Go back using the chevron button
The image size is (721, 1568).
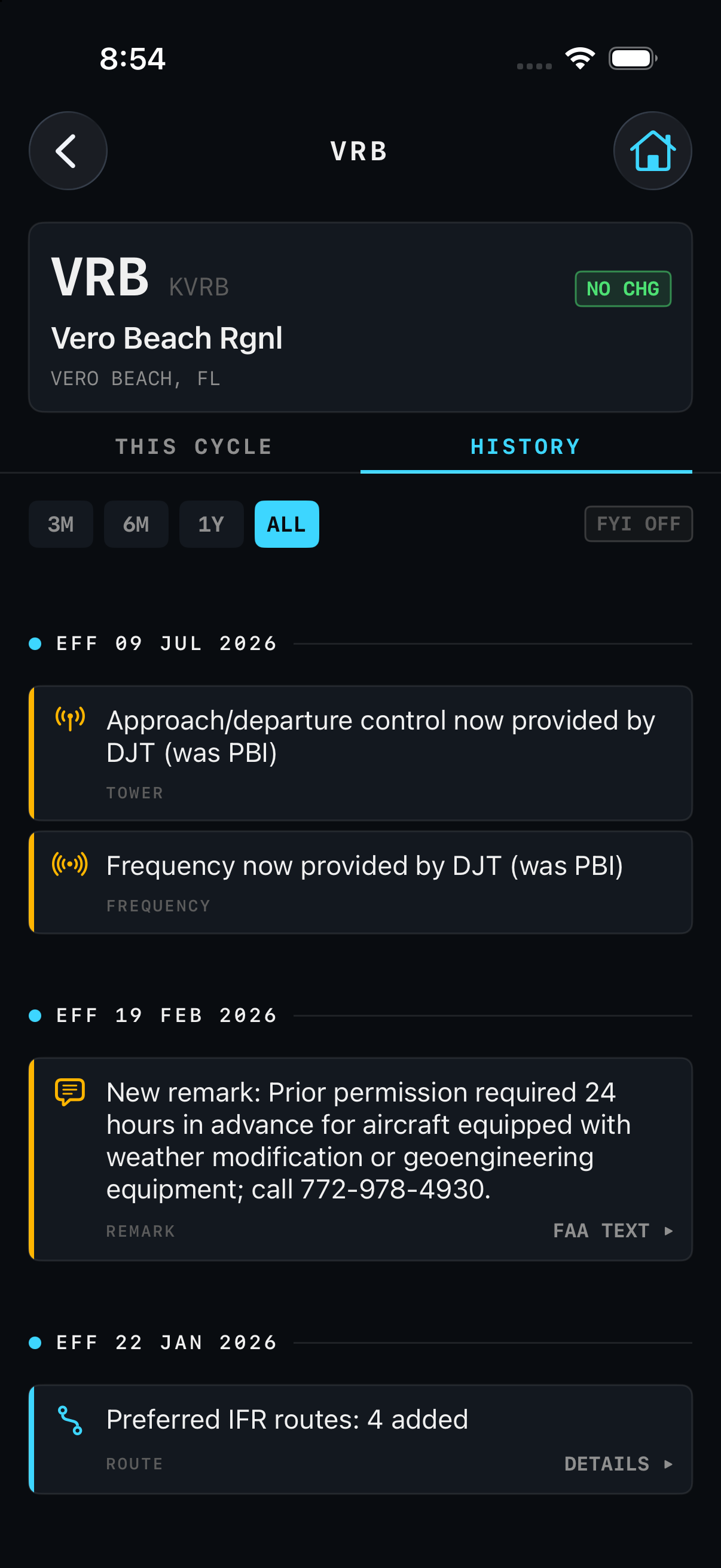(x=68, y=150)
